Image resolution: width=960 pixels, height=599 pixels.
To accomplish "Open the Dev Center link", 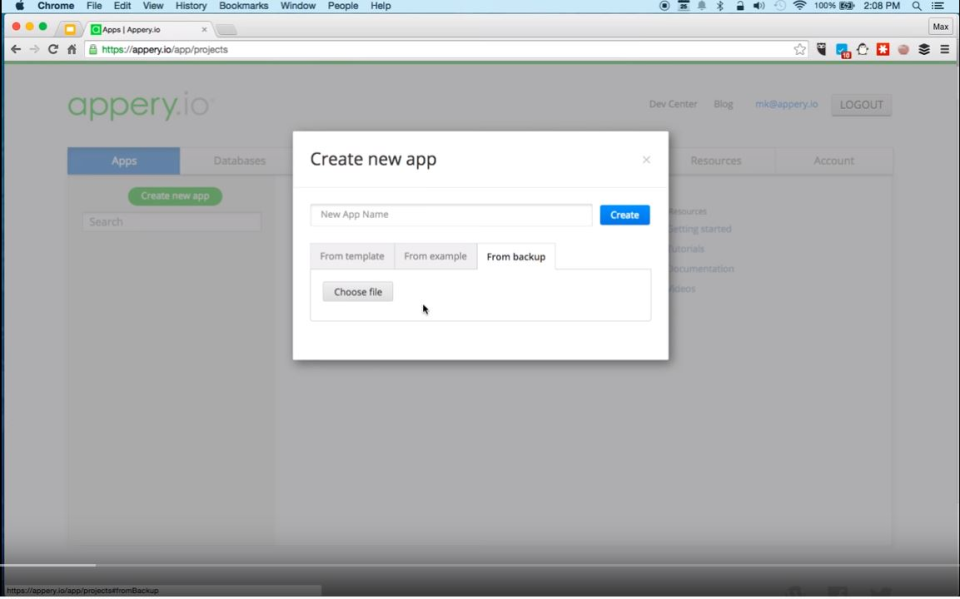I will tap(672, 104).
